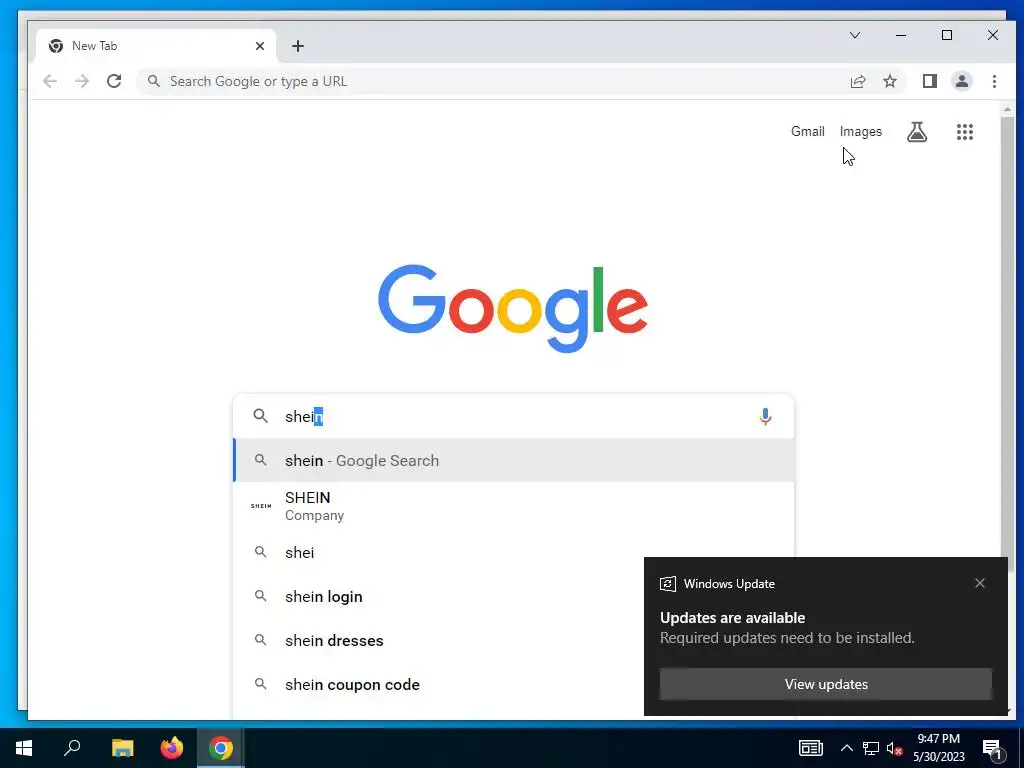1024x768 pixels.
Task: Choose 'shein - Google Search' suggestion
Action: [x=513, y=460]
